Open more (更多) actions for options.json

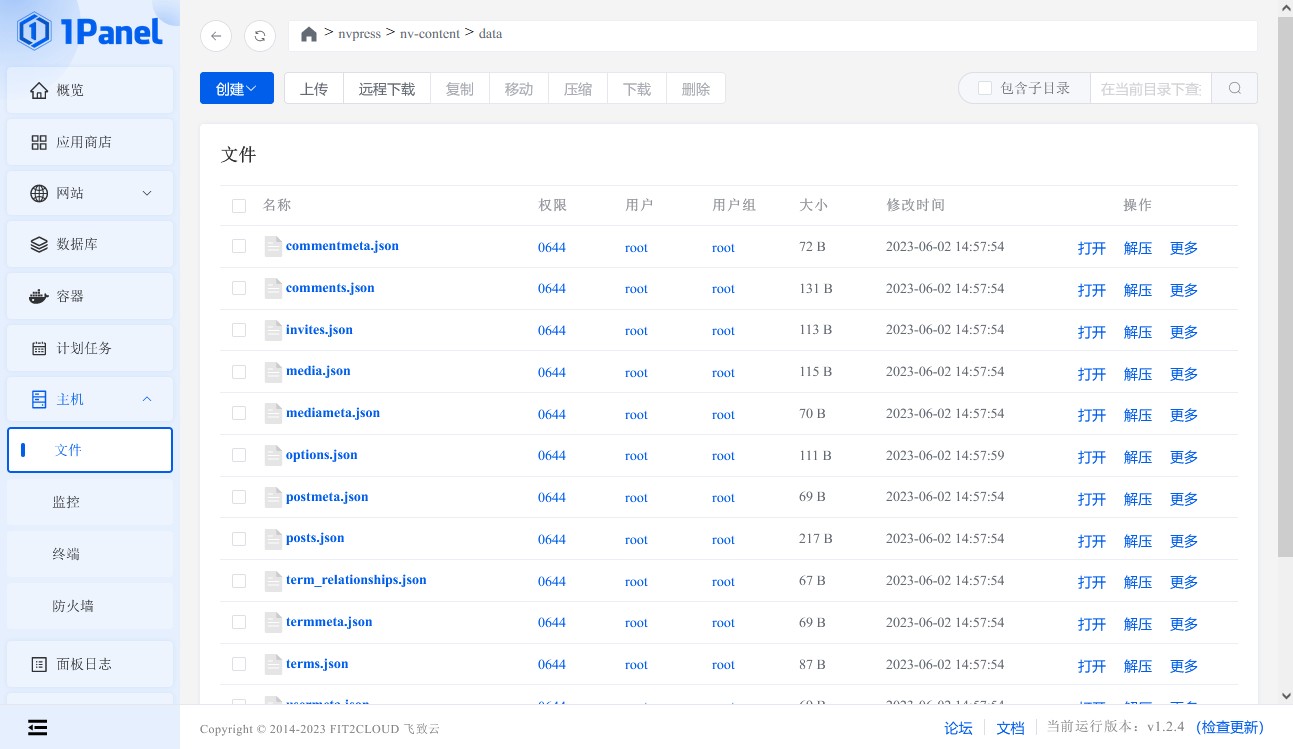(1184, 457)
